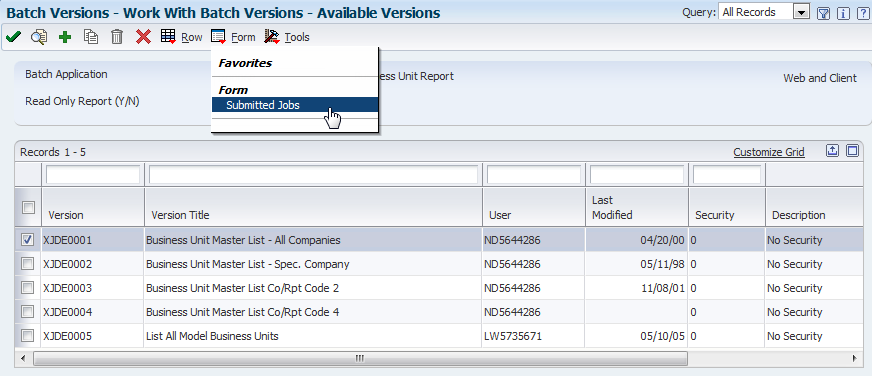Click the Form menu icon

[219, 37]
